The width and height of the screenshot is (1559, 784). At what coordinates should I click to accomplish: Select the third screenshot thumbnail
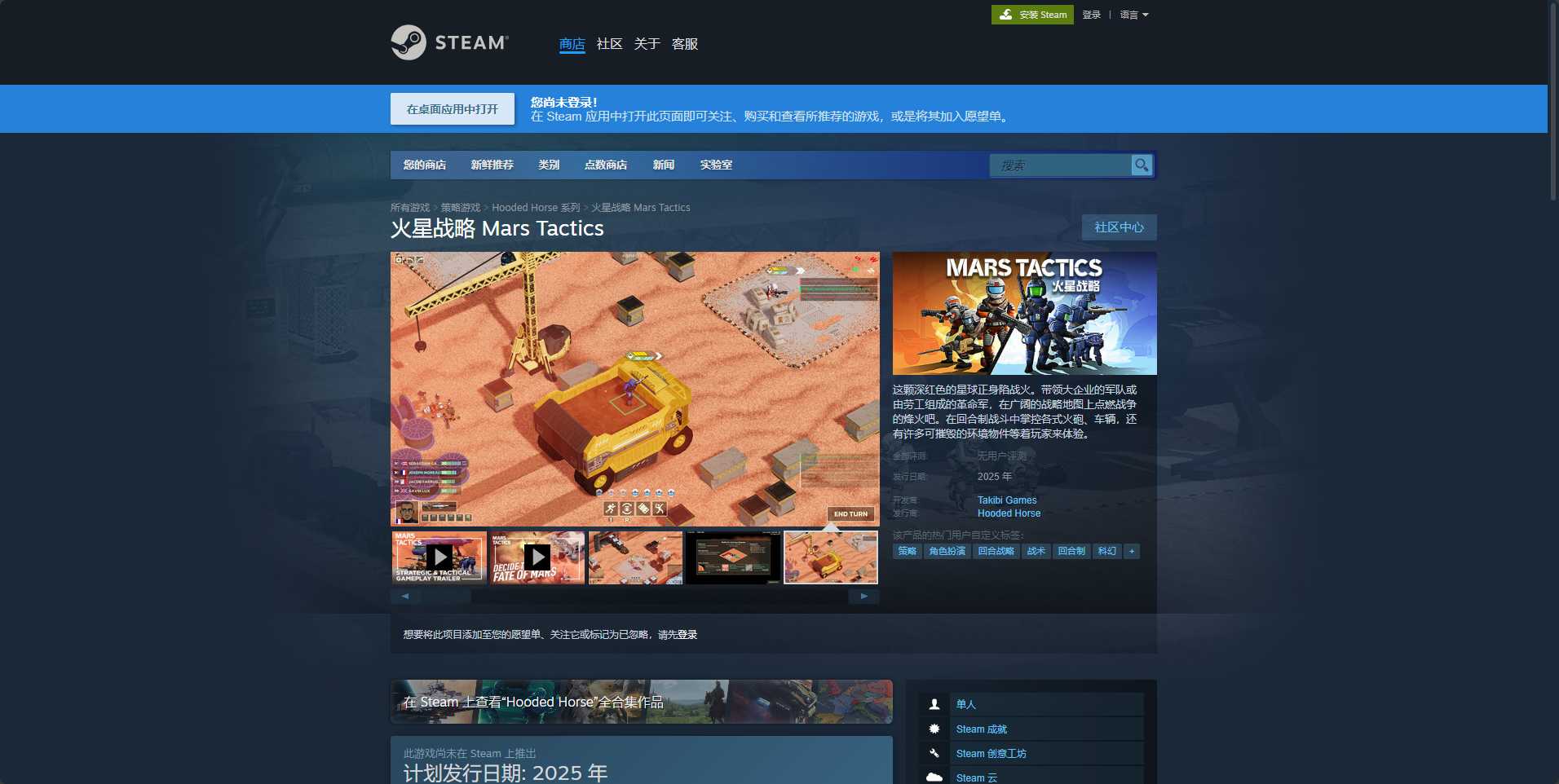[635, 557]
